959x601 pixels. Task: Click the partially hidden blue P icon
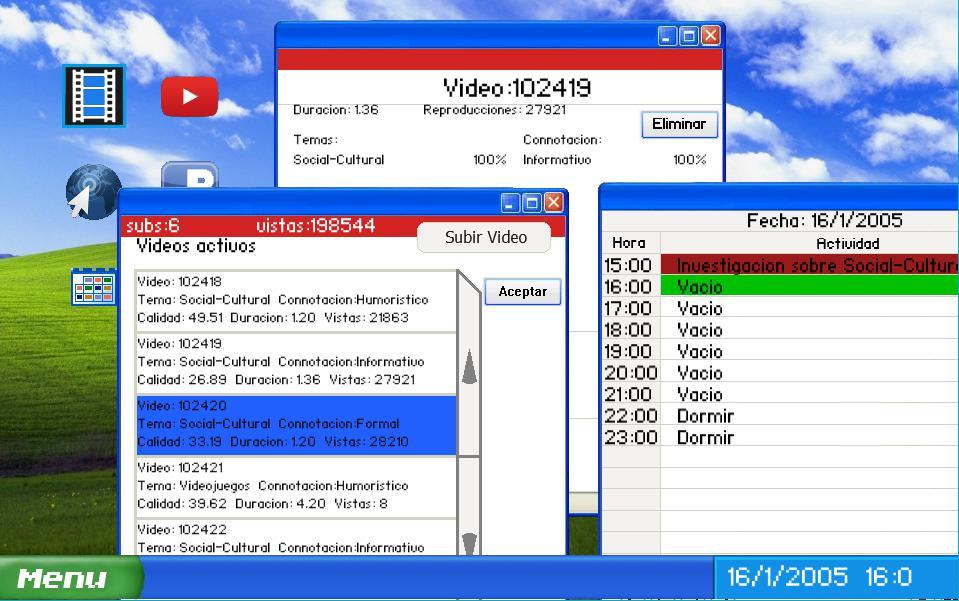tap(190, 178)
